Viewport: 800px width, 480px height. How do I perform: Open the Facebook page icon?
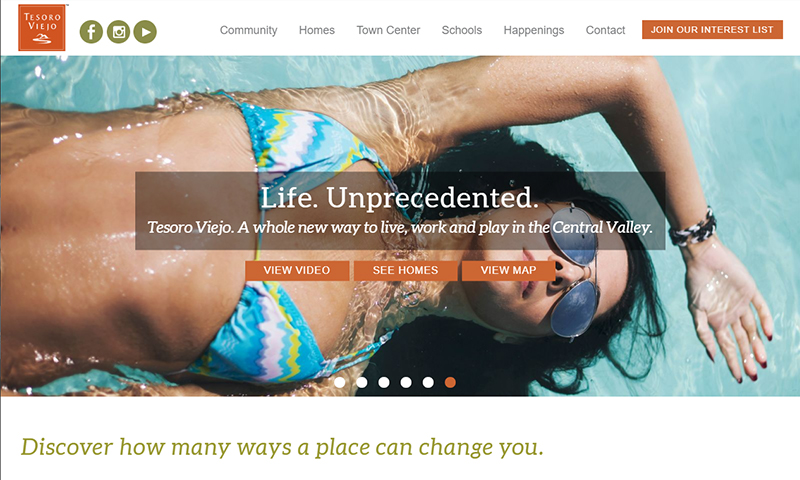91,32
